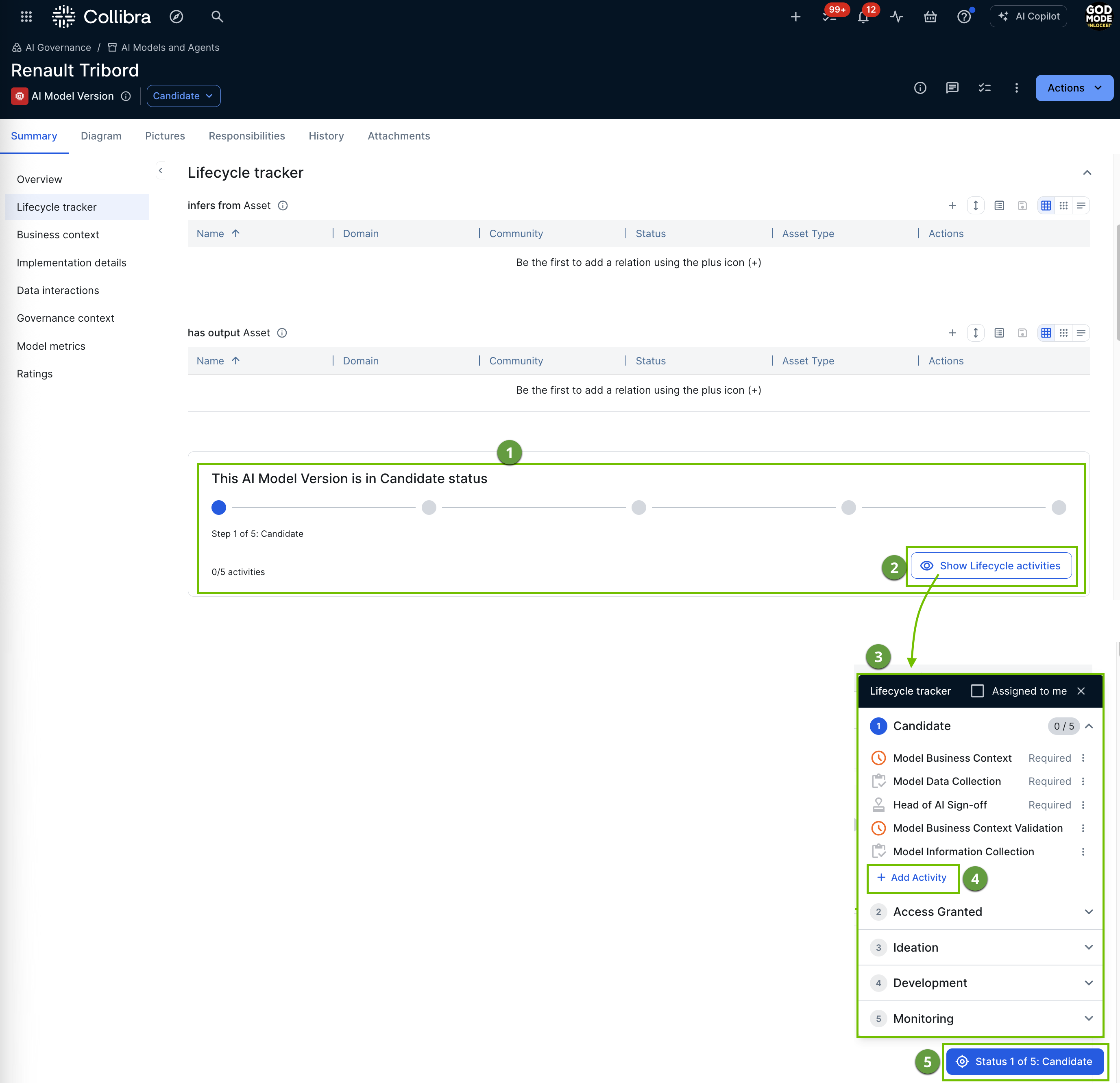The image size is (1120, 1083).
Task: Click Add Activity link
Action: pos(912,878)
